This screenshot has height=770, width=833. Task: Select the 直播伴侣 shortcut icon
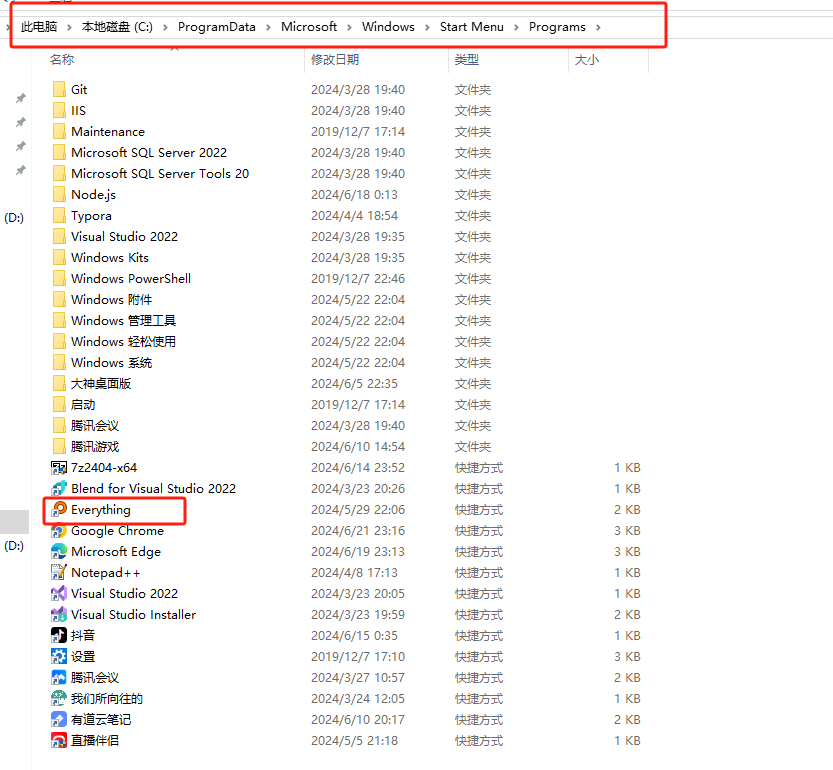pos(59,741)
